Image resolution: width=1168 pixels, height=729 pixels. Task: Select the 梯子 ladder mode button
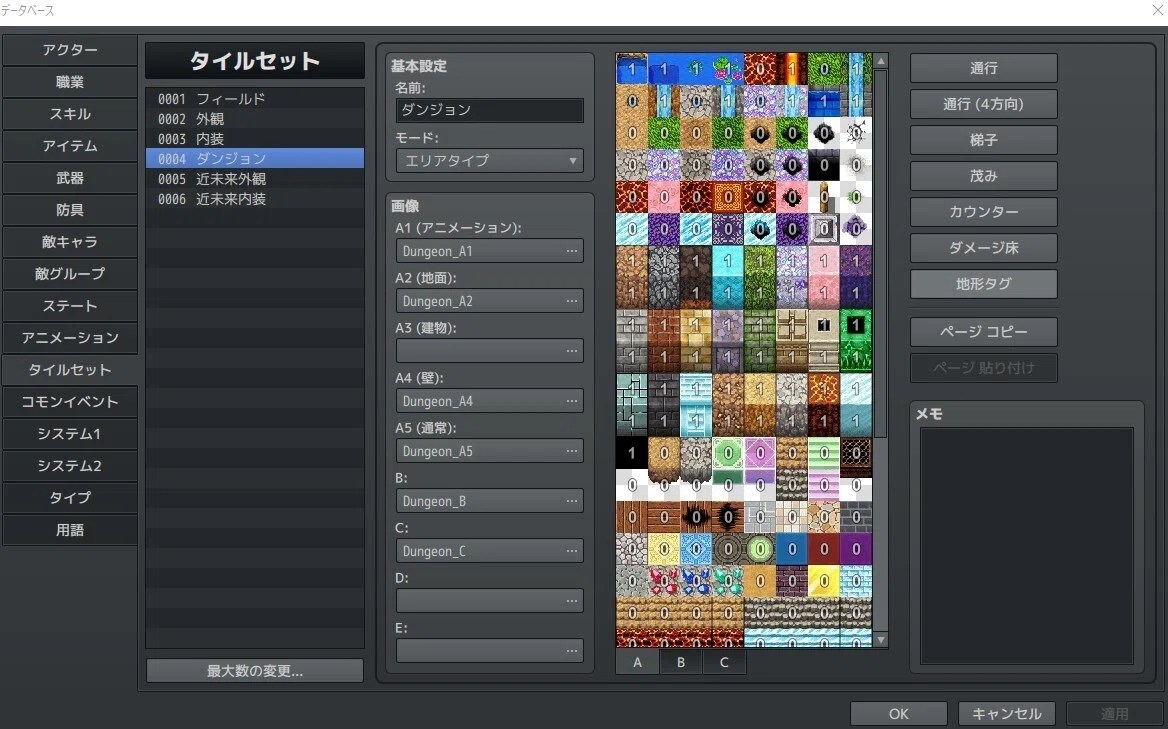[x=983, y=139]
